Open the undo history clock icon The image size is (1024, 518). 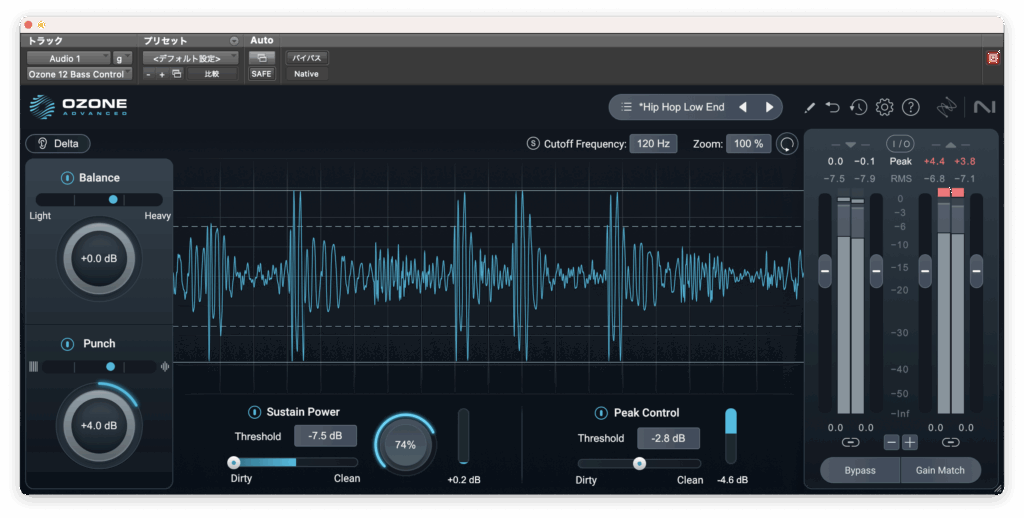(x=858, y=107)
